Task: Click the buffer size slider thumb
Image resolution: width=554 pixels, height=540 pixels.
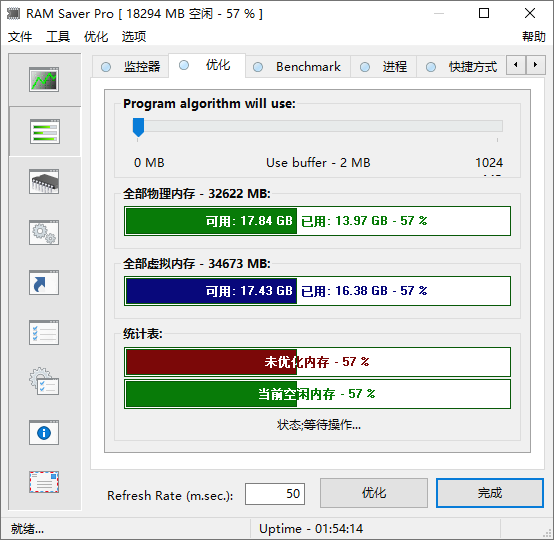Action: pyautogui.click(x=138, y=127)
